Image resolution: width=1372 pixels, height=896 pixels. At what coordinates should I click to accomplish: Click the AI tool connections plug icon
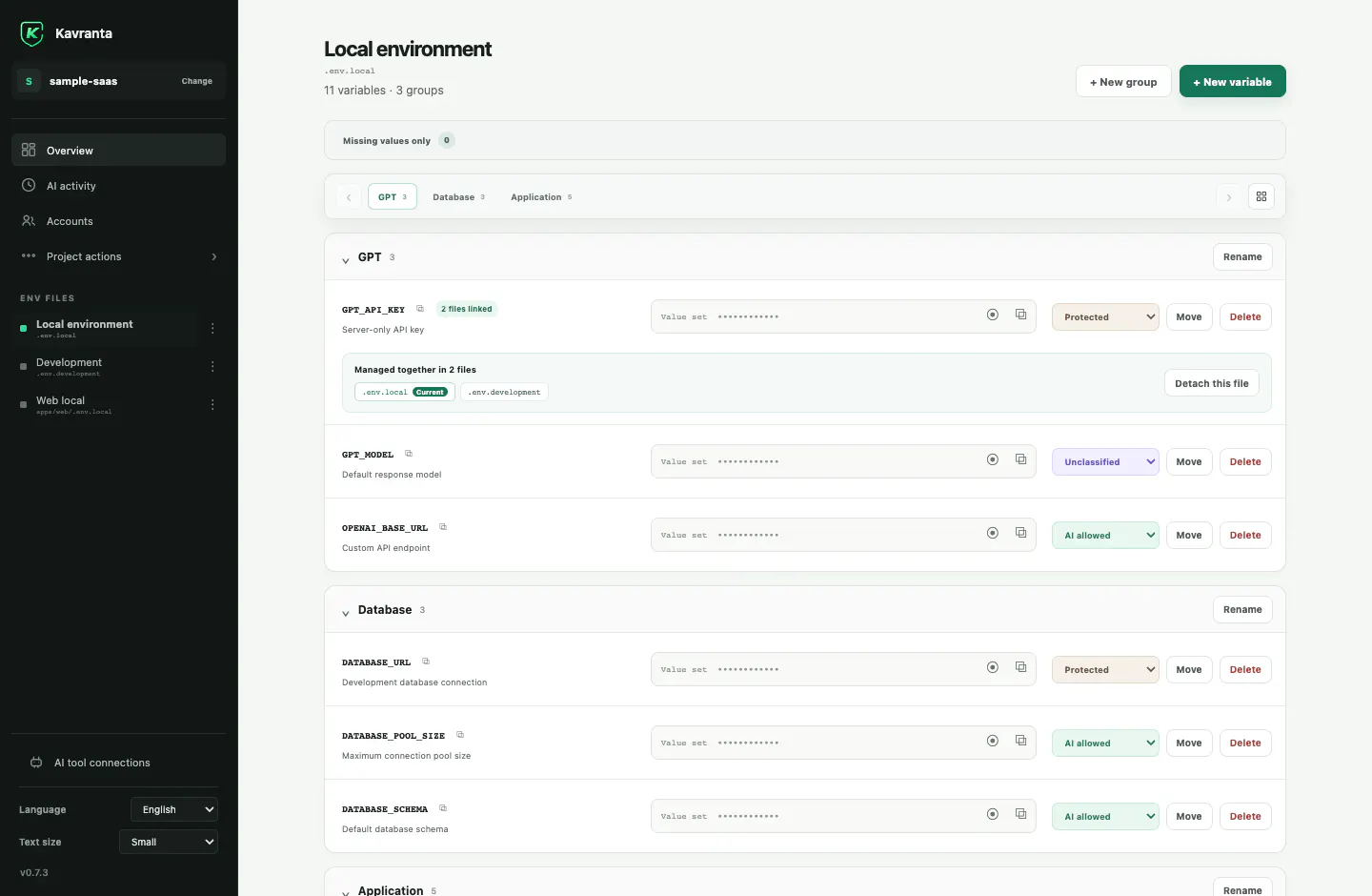(36, 763)
